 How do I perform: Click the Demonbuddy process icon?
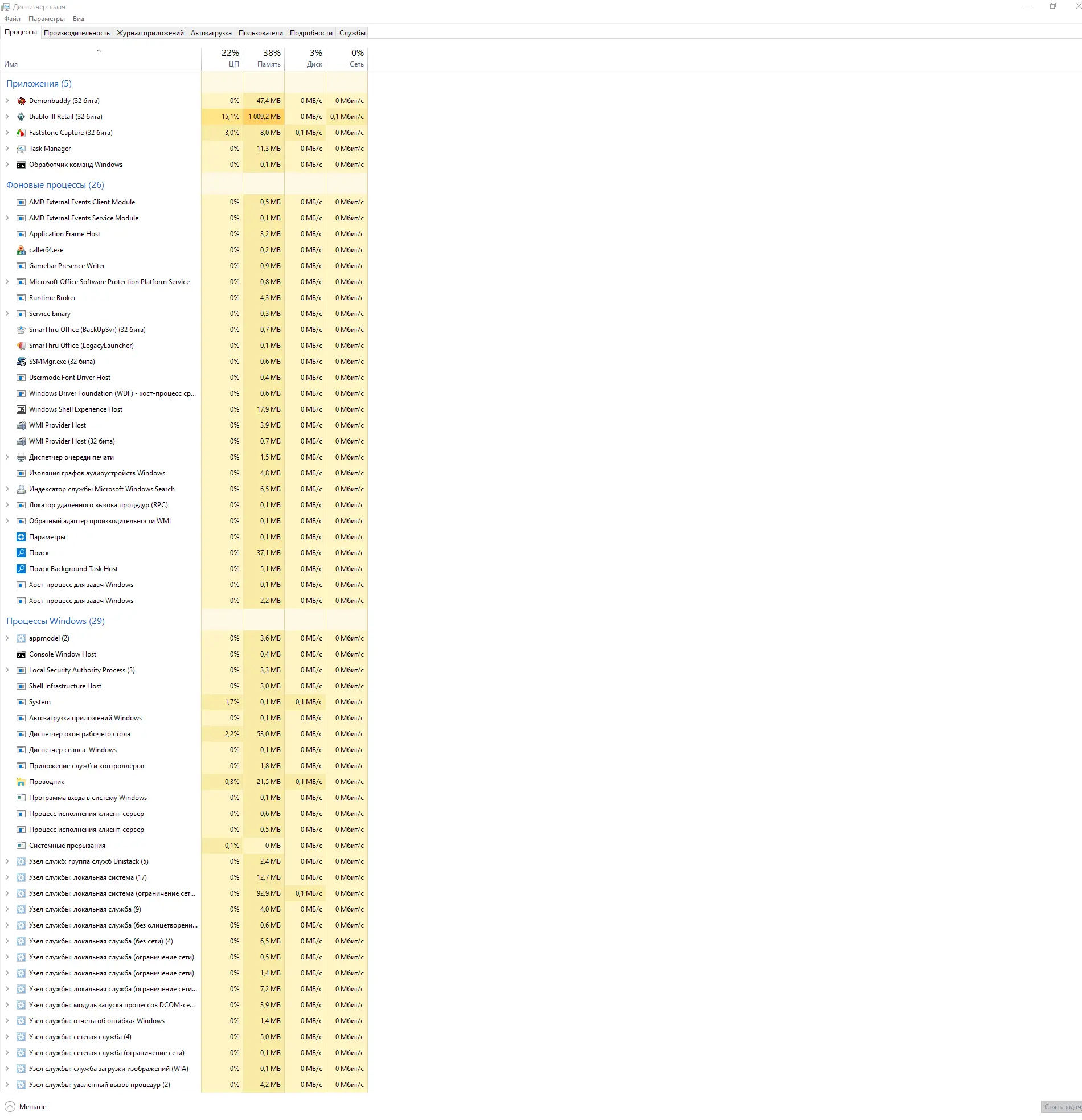tap(21, 101)
